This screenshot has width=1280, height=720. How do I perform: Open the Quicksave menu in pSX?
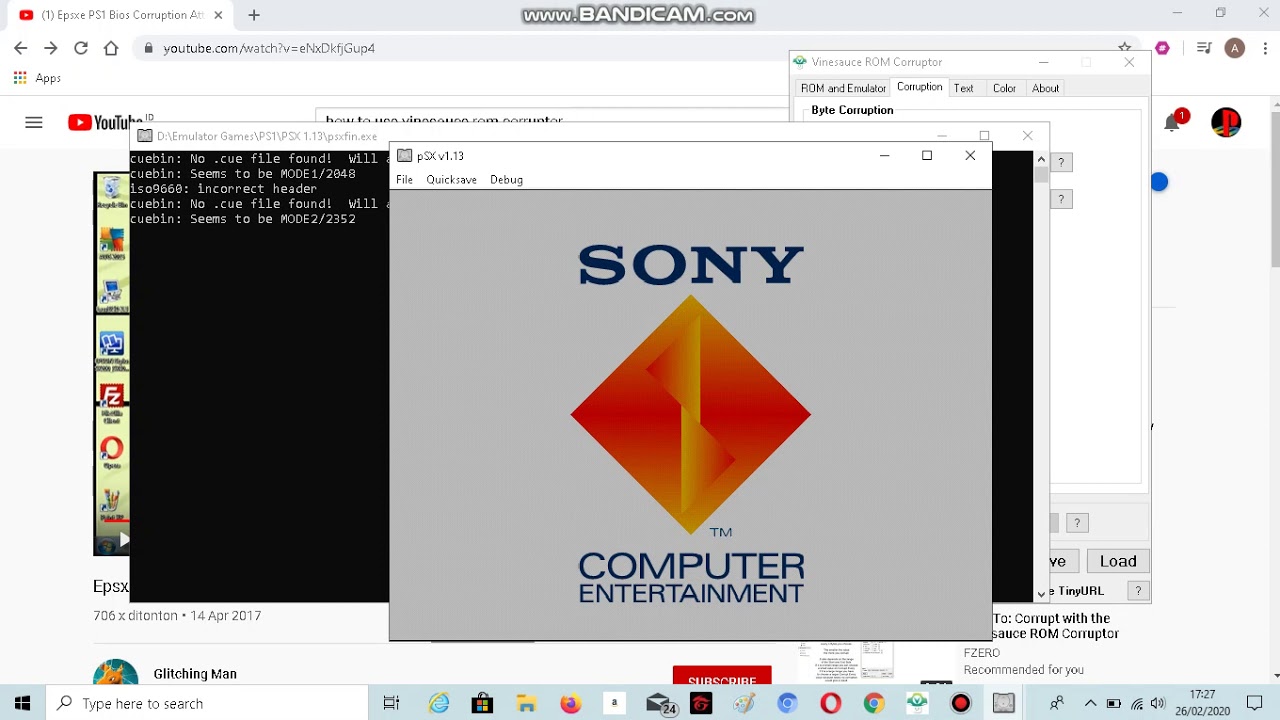451,180
